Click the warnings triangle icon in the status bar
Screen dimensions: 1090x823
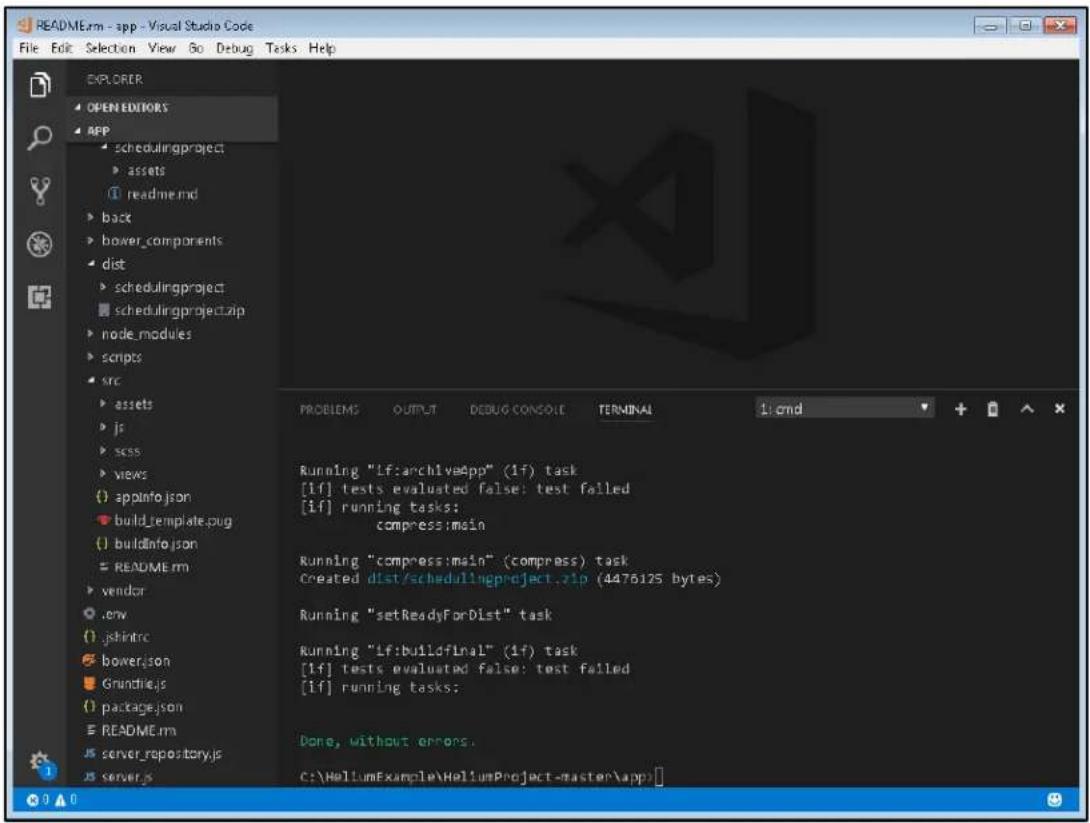pyautogui.click(x=60, y=800)
